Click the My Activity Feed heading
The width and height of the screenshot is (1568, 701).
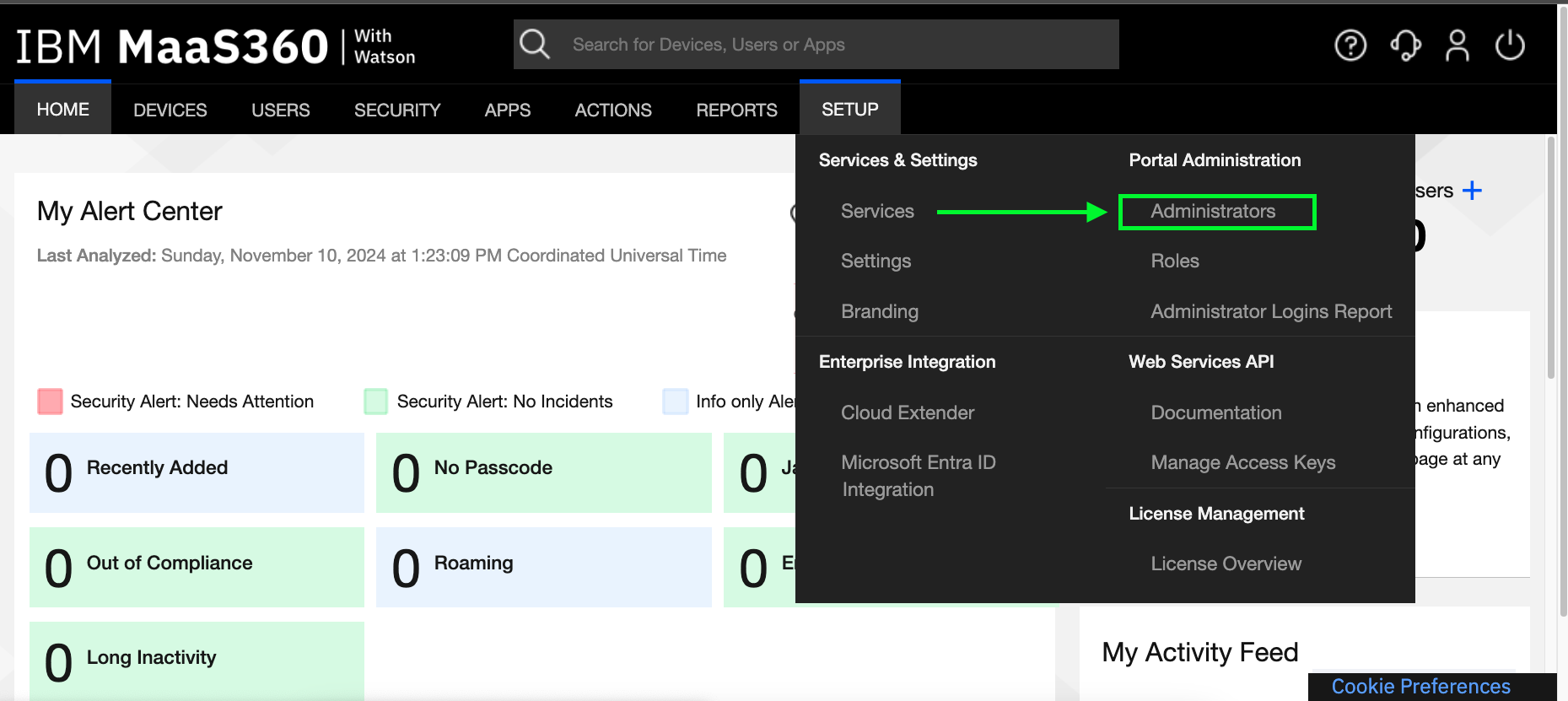[x=1200, y=652]
